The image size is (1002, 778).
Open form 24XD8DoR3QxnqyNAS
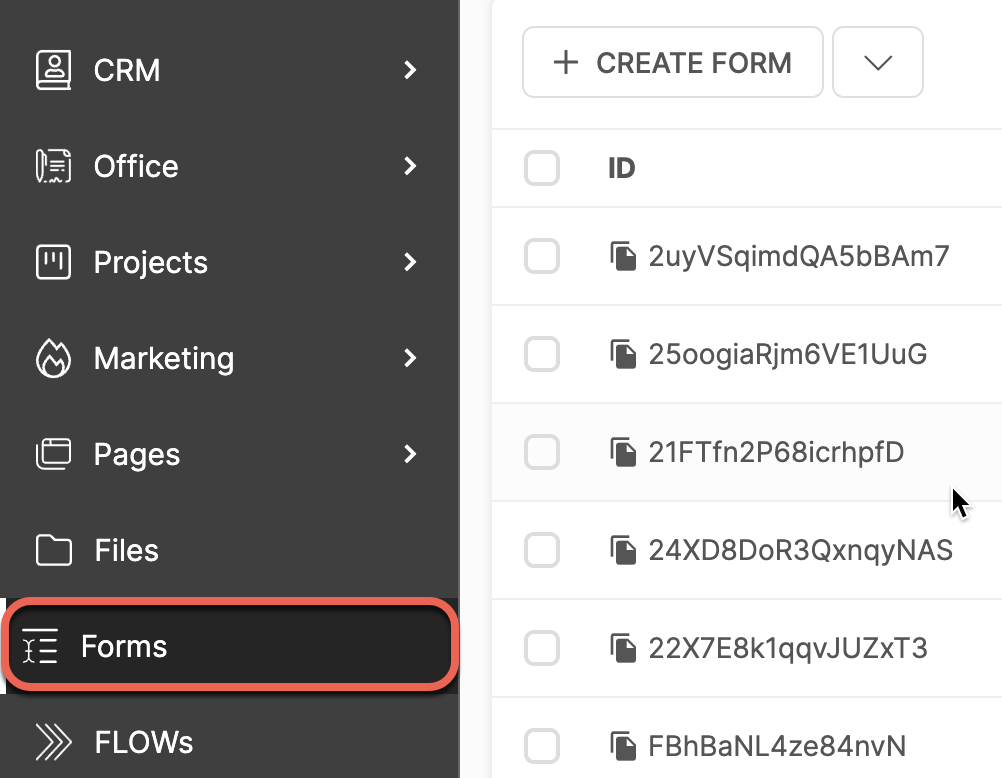(x=801, y=550)
